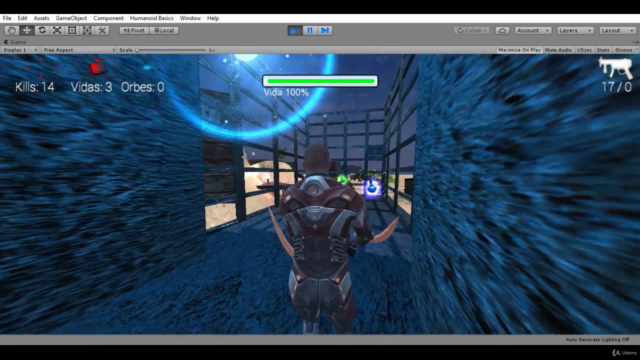Toggle Pivot handle position
This screenshot has height=360, width=640.
pos(134,31)
